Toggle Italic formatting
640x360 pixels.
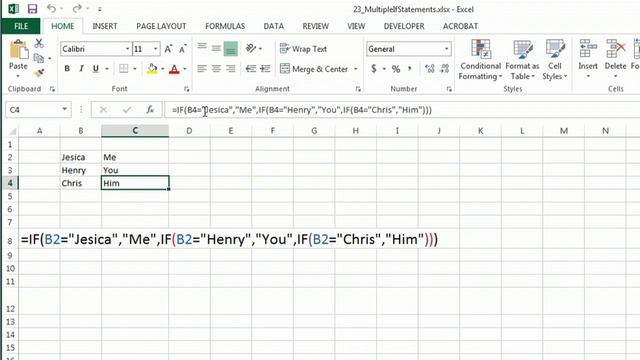pyautogui.click(x=81, y=69)
